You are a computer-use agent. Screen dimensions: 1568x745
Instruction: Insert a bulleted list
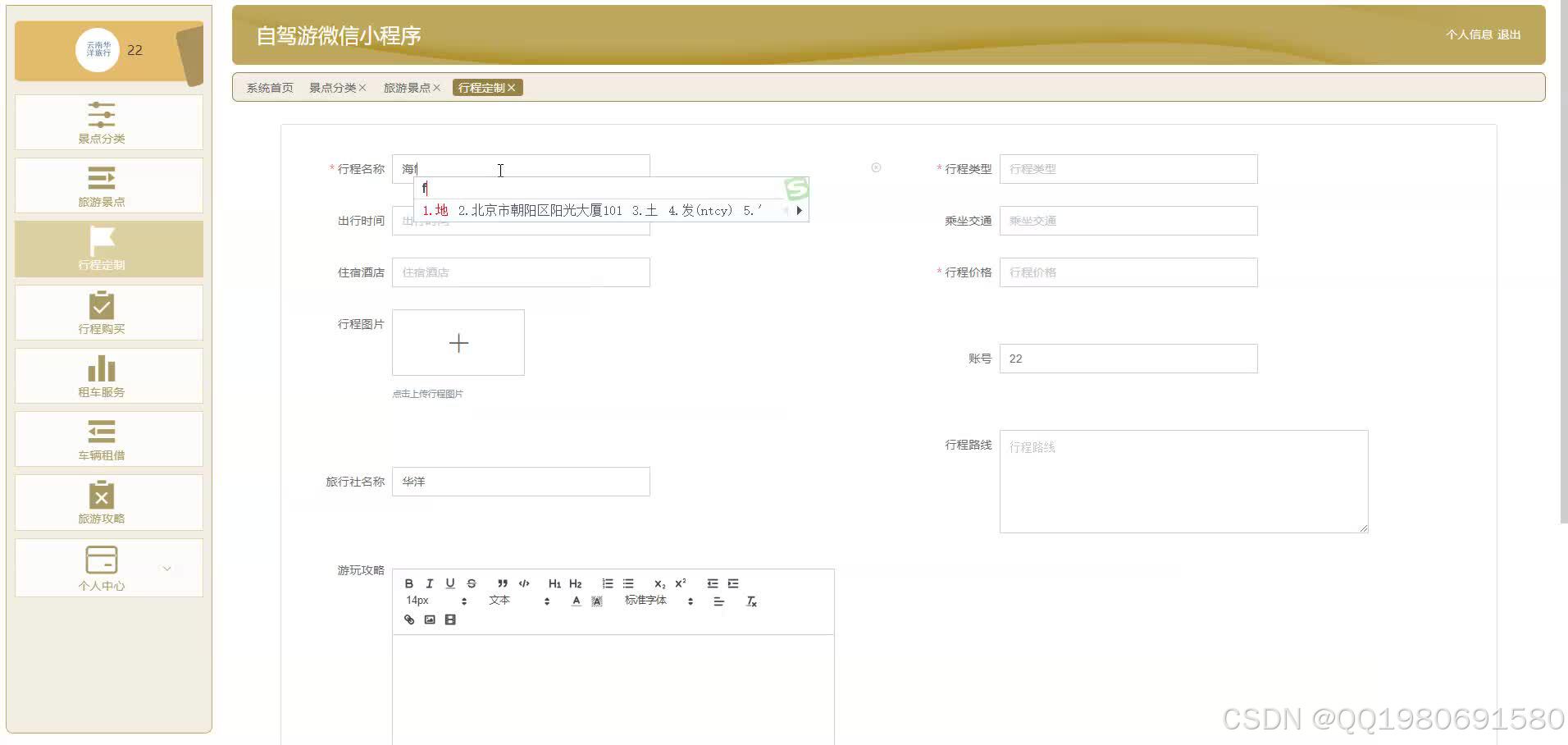click(628, 583)
